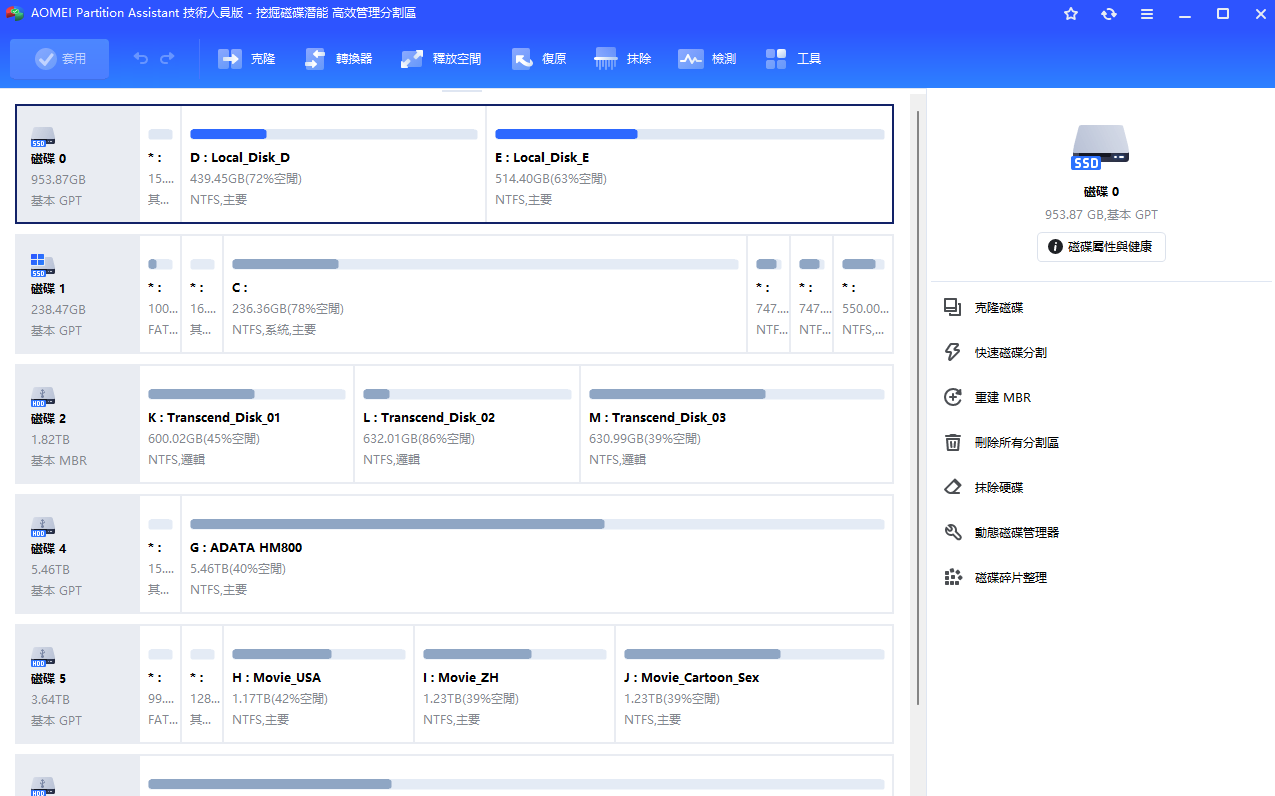Select partition "H : Movie_USA"
This screenshot has width=1275, height=796.
(319, 684)
